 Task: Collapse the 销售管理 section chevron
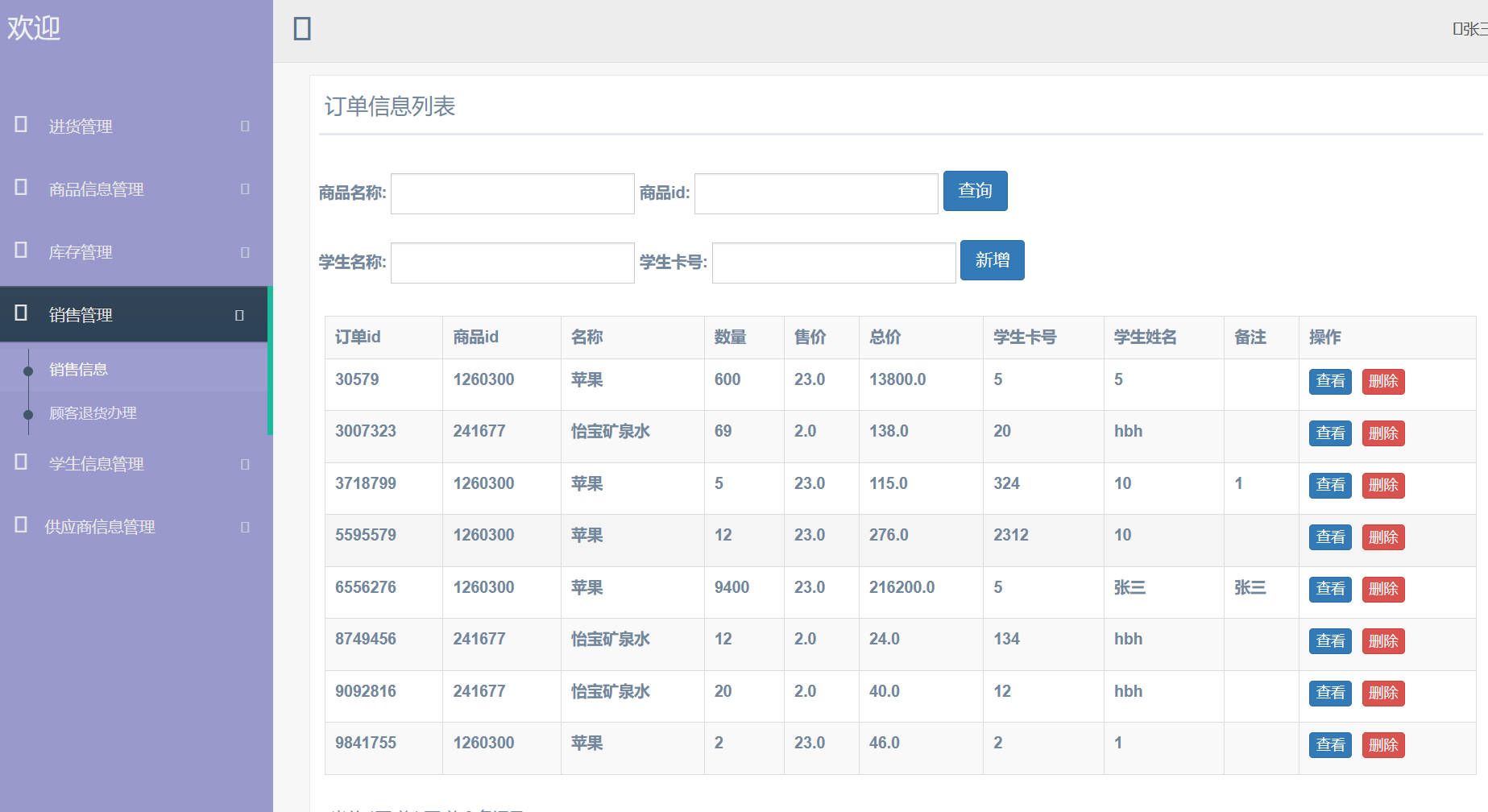point(238,315)
